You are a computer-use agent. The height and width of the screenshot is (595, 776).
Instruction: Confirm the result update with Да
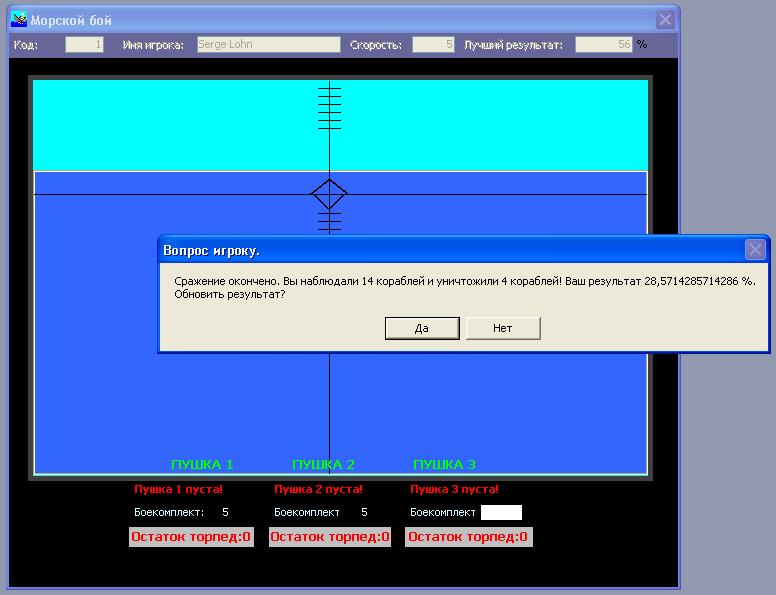click(x=422, y=328)
